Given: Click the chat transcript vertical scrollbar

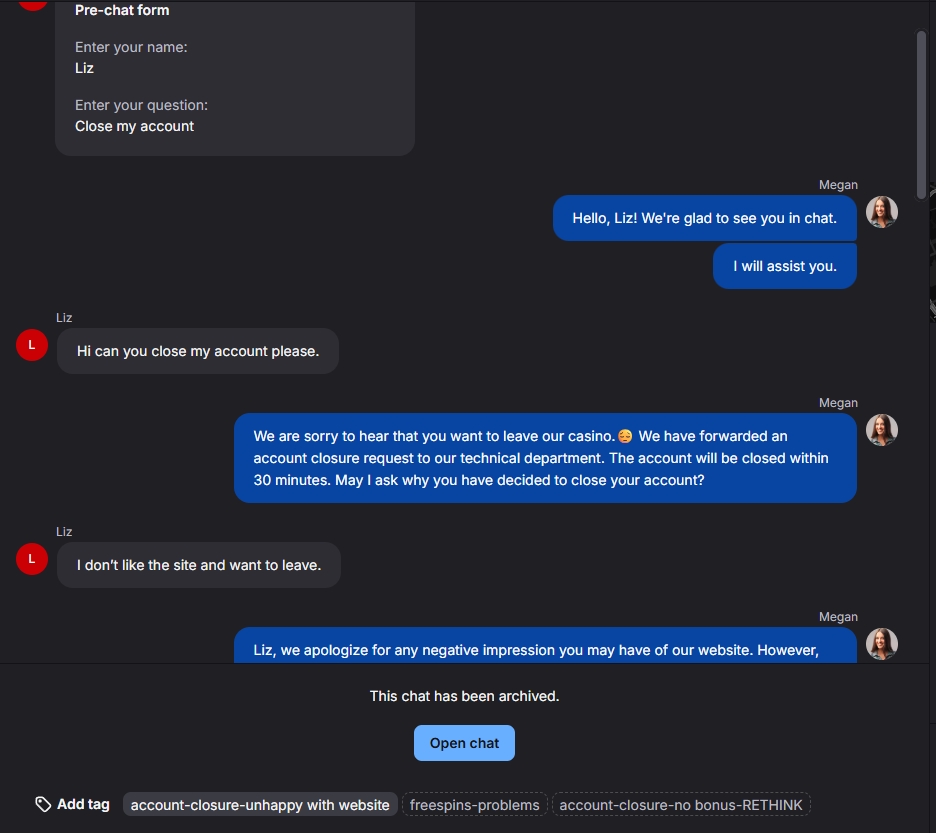Looking at the screenshot, I should [x=921, y=115].
